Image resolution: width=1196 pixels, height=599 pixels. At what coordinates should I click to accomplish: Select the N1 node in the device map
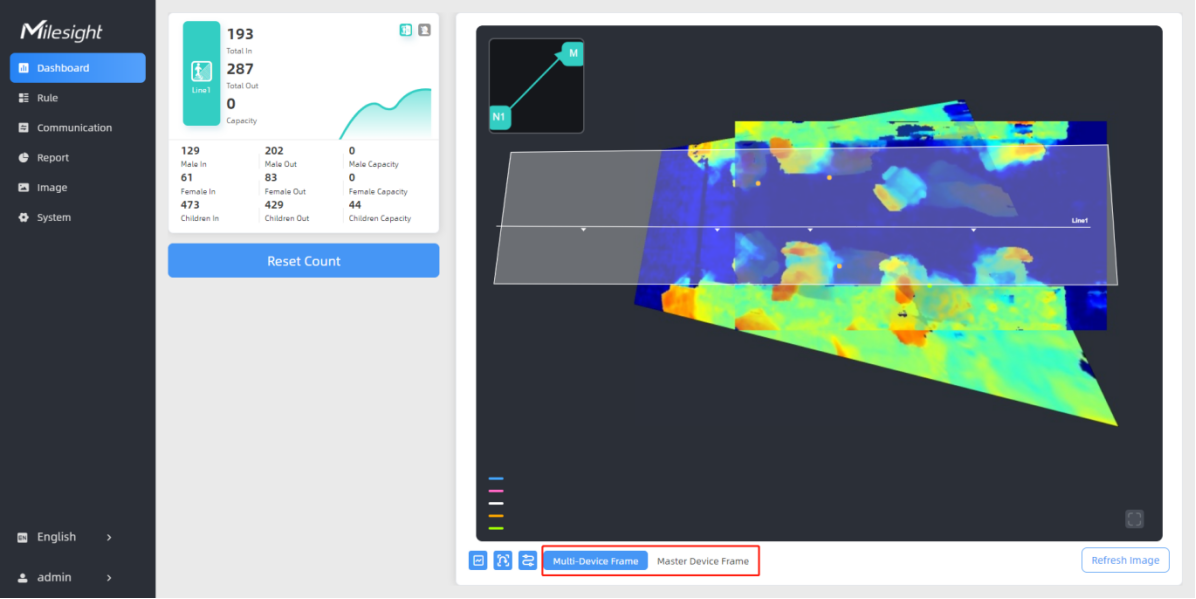[x=498, y=117]
